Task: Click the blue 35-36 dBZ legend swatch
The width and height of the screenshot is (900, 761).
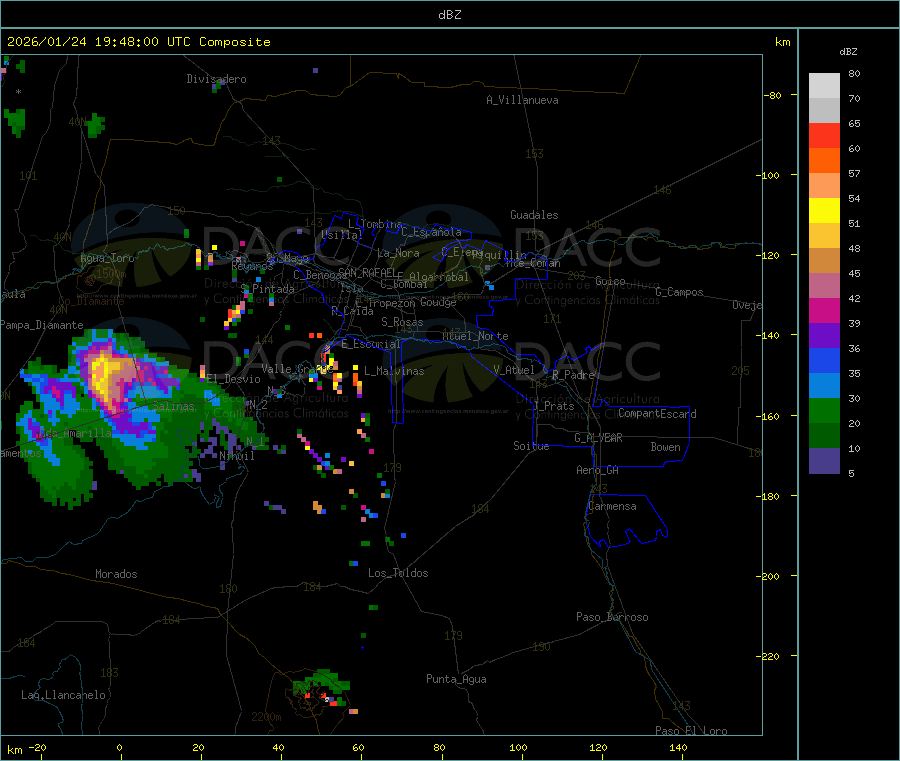Action: pyautogui.click(x=824, y=360)
